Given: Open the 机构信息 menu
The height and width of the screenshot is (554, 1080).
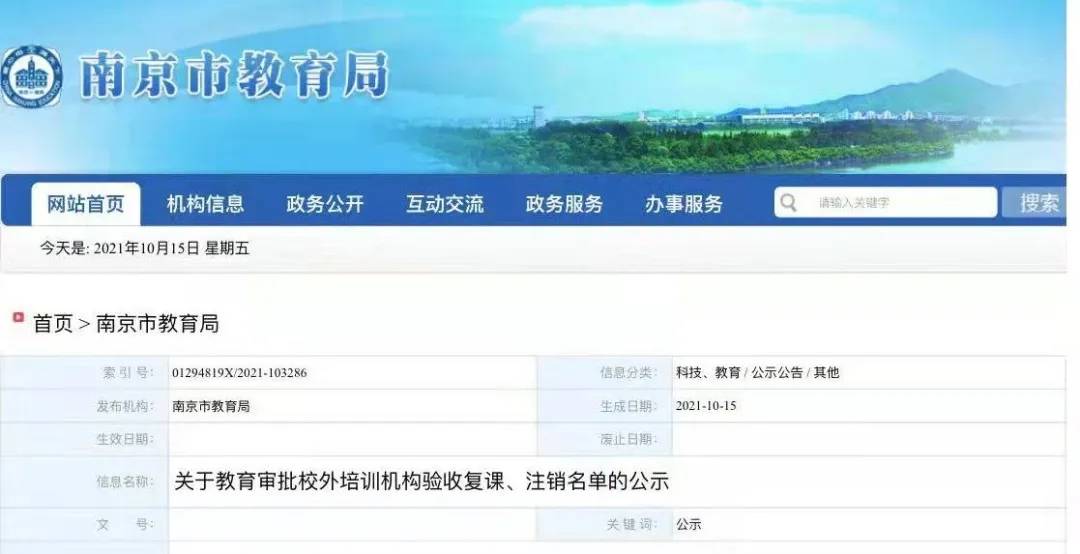Looking at the screenshot, I should [205, 204].
